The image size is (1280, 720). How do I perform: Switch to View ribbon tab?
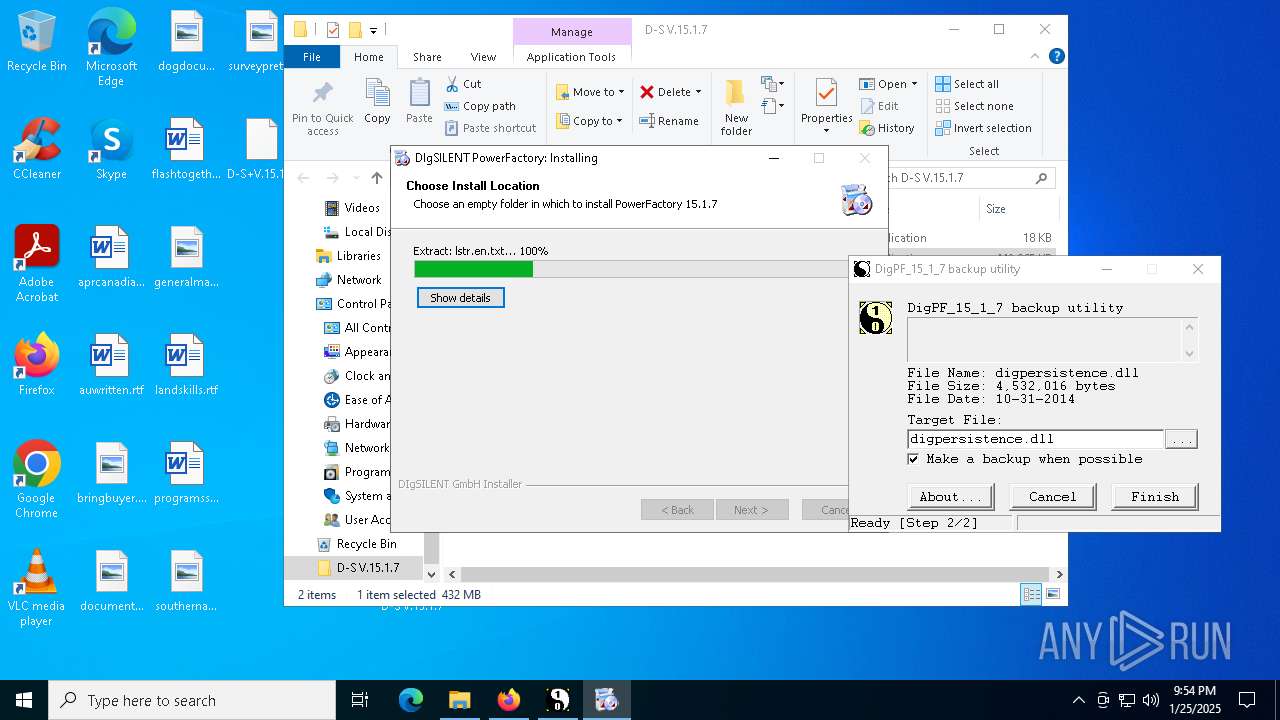(483, 57)
